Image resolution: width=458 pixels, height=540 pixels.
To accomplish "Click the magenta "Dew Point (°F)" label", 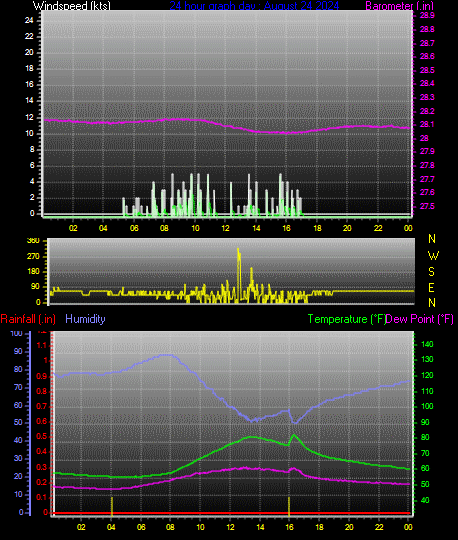I will point(419,319).
